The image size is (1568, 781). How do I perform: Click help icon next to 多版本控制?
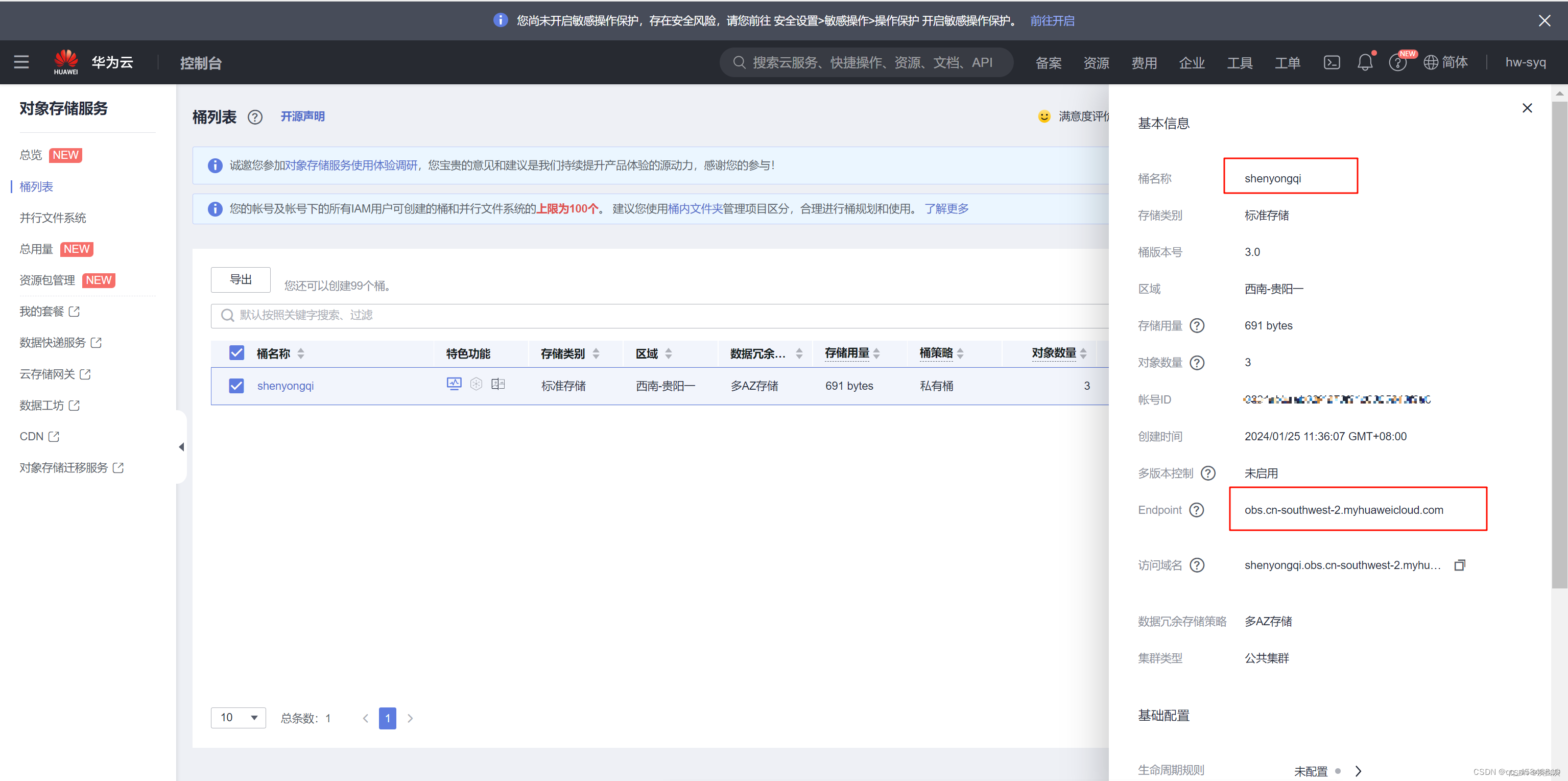pyautogui.click(x=1207, y=473)
